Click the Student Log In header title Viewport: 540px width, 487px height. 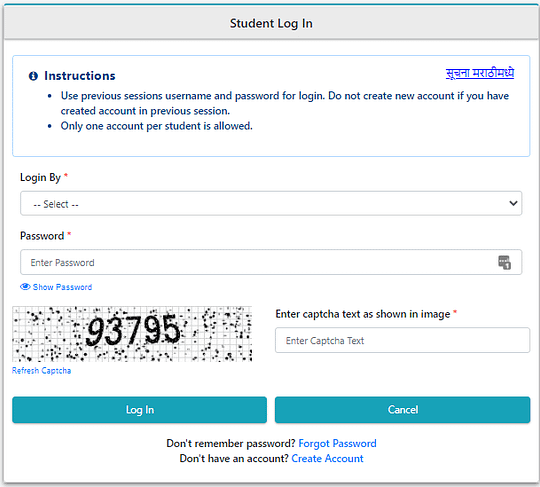(x=271, y=23)
